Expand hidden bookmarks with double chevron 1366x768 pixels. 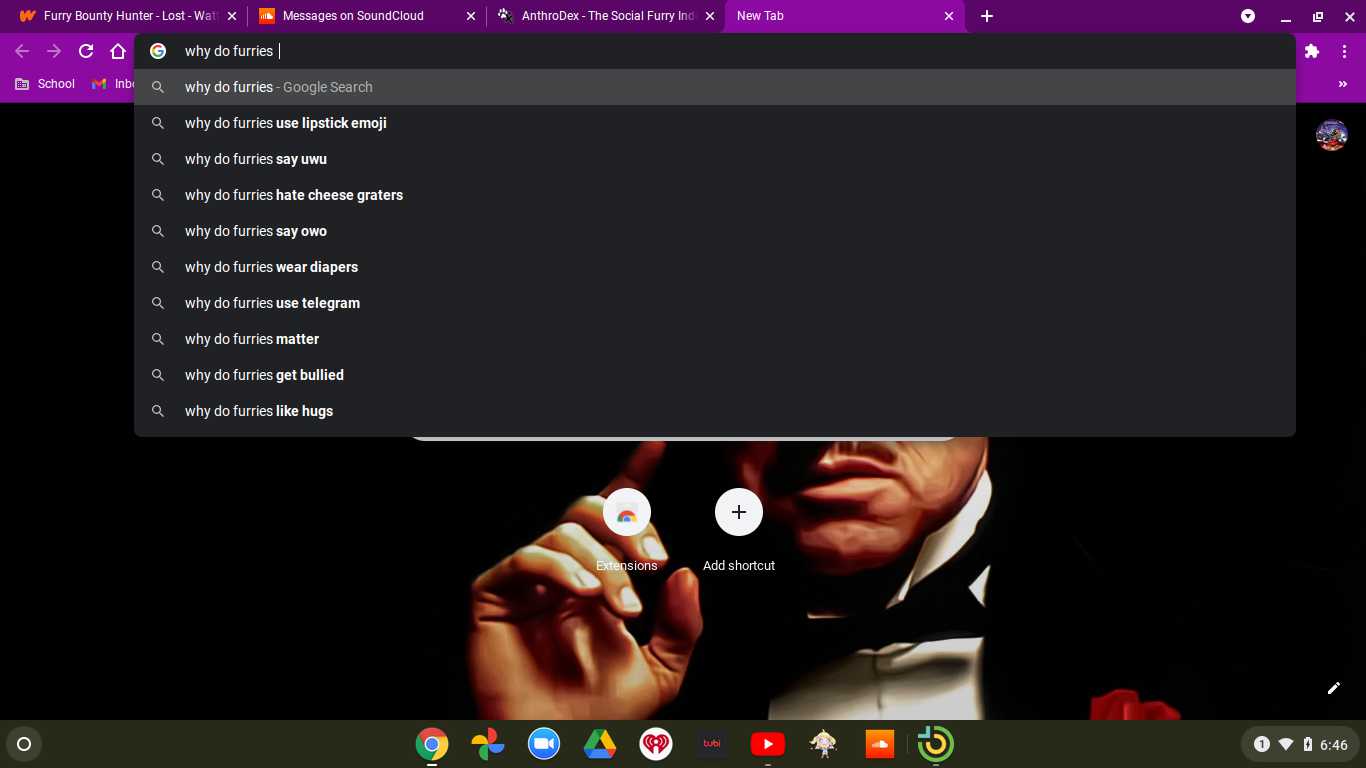click(x=1343, y=84)
